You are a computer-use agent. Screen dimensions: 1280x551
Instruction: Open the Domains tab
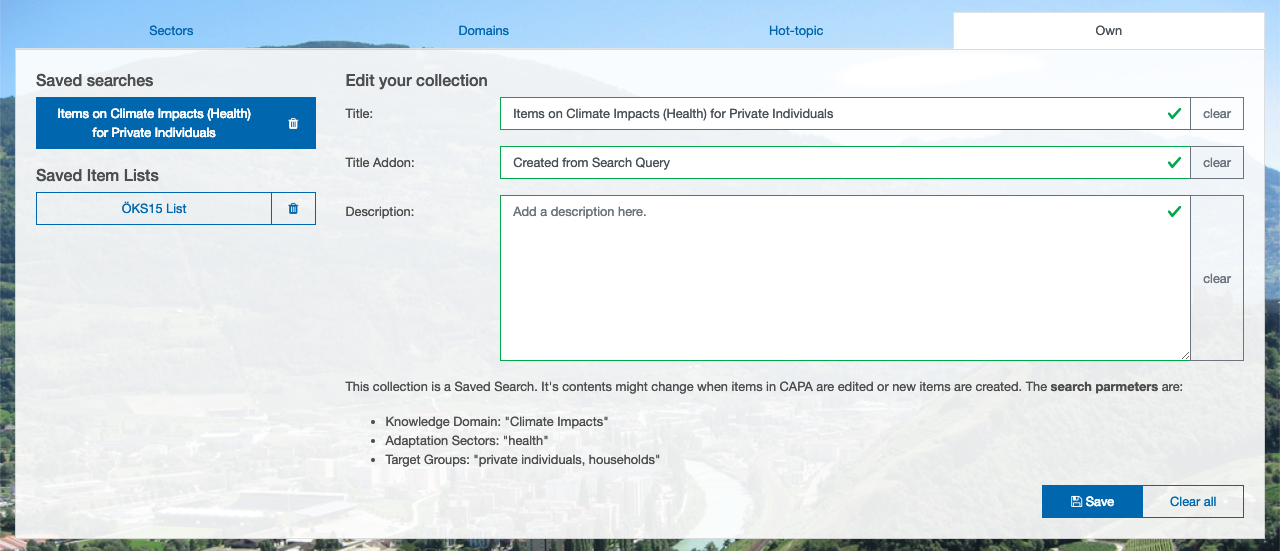(x=484, y=31)
